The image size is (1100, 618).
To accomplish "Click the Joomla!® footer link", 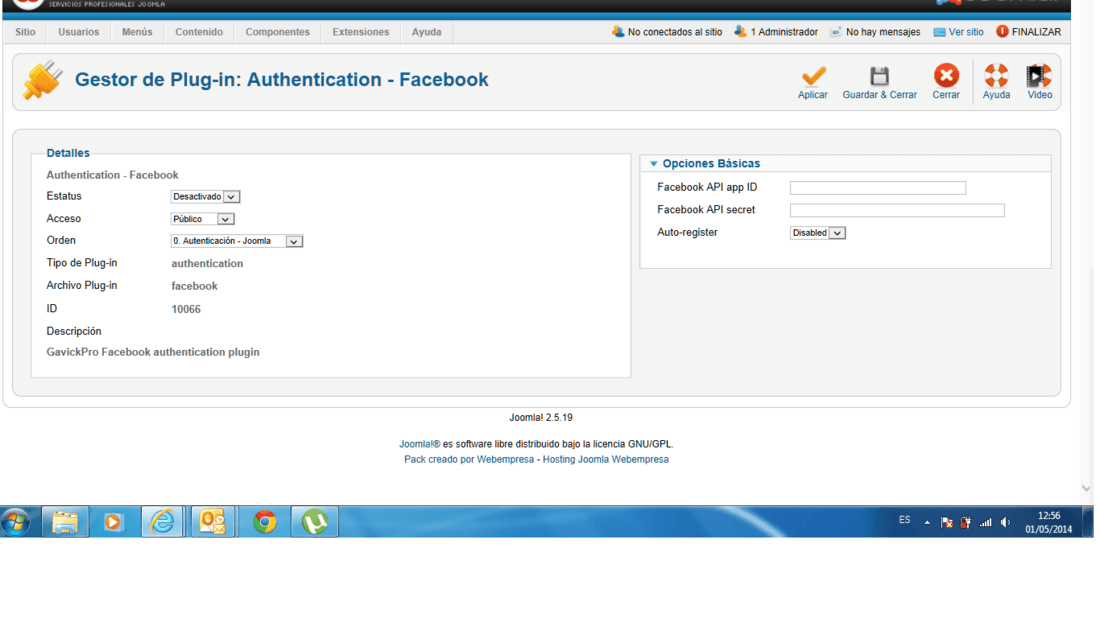I will (420, 444).
